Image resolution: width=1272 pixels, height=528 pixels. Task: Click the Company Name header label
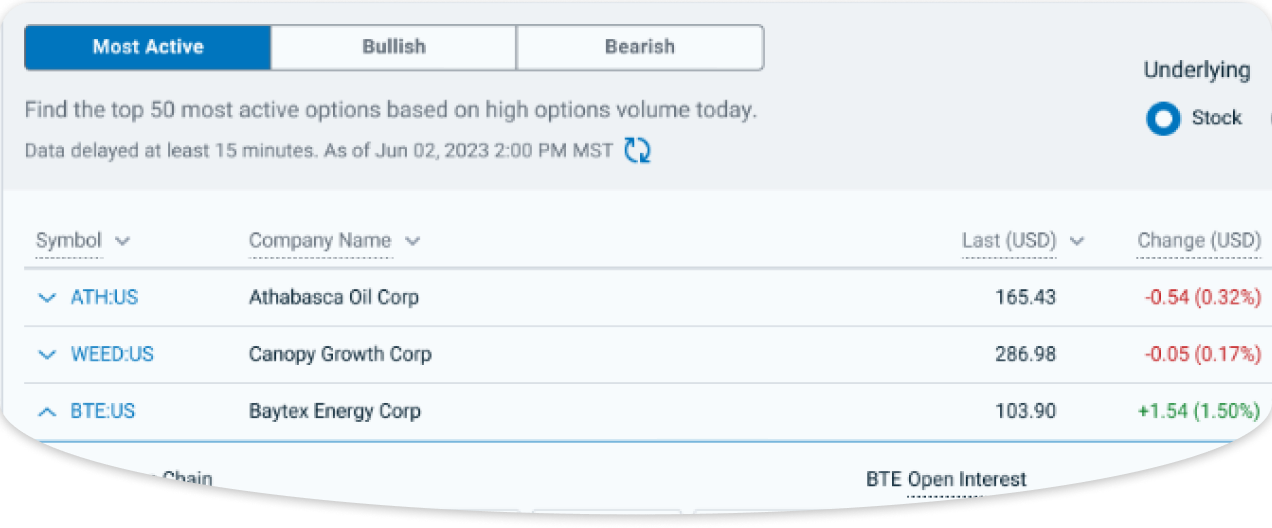pos(320,241)
